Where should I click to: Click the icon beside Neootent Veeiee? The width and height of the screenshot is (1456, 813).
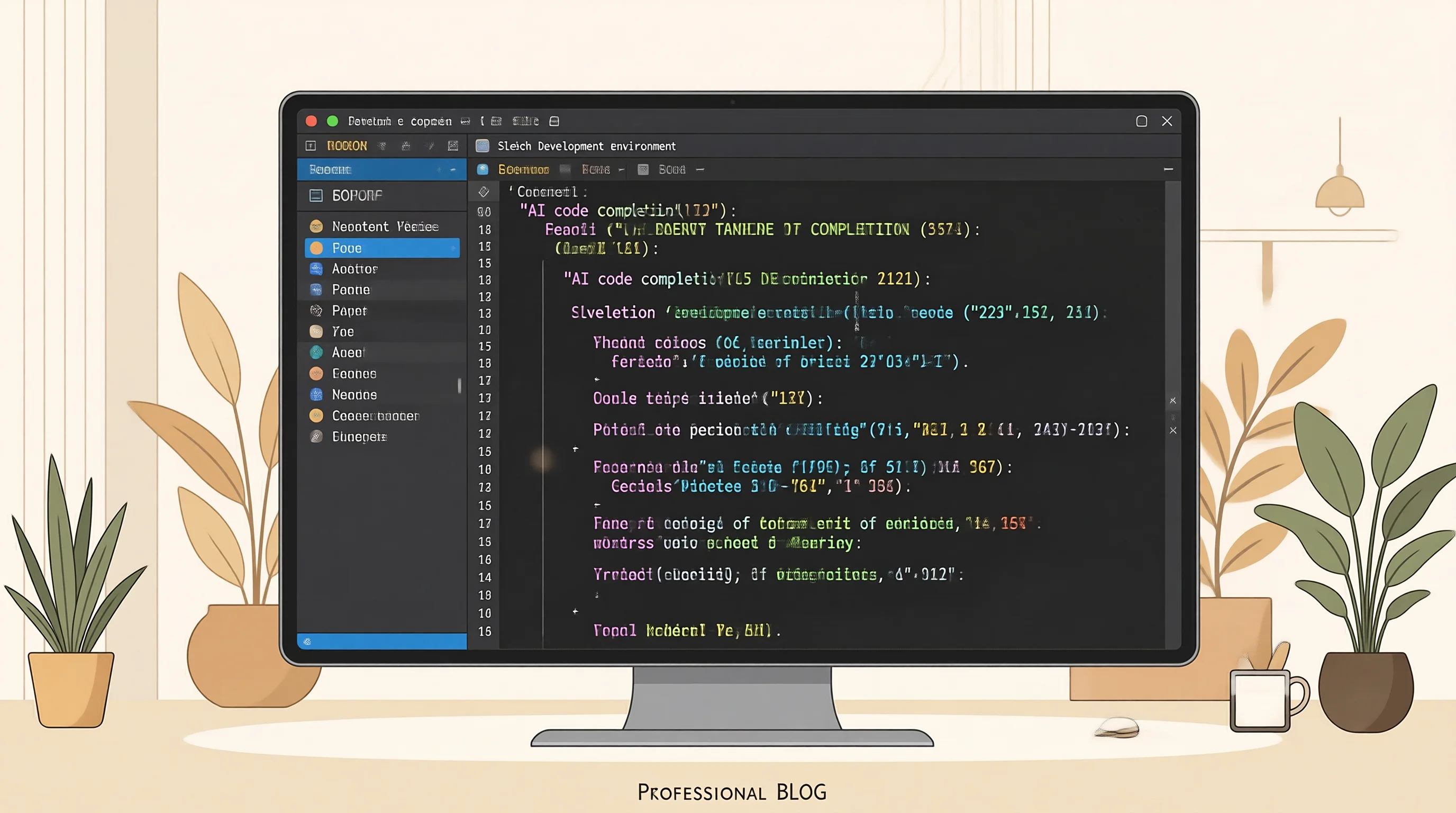[316, 227]
